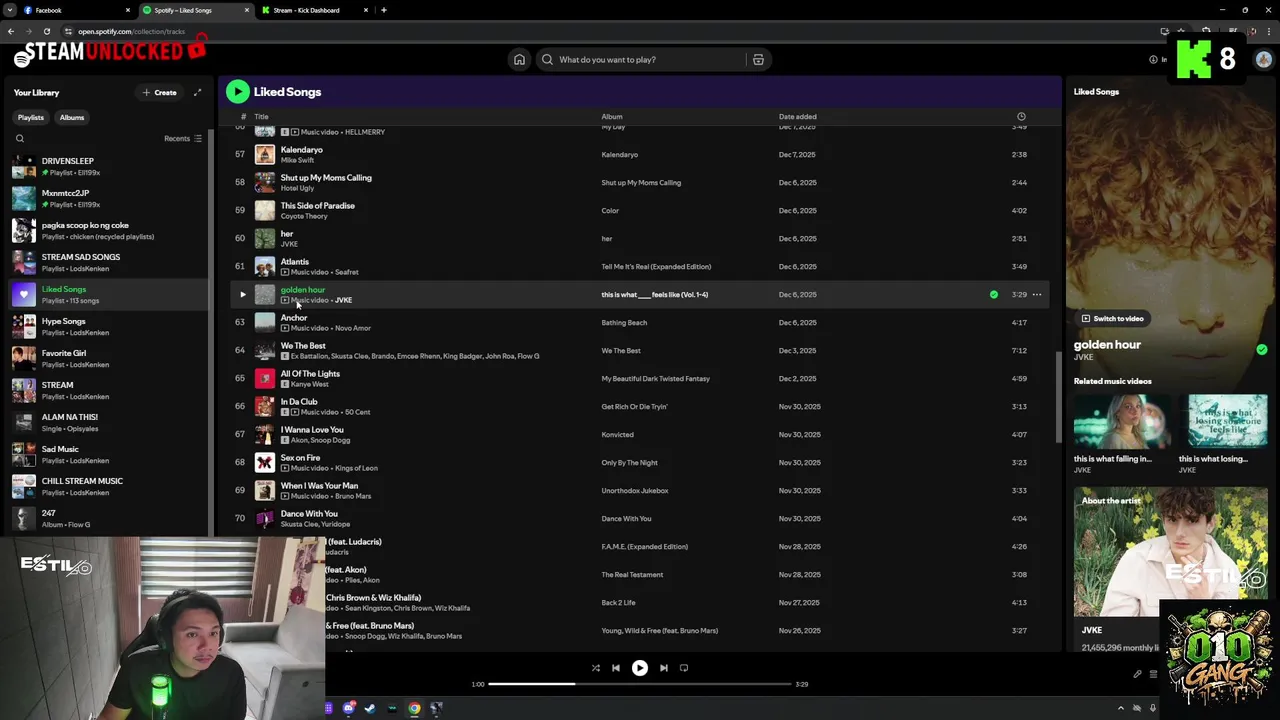This screenshot has height=720, width=1280.
Task: Close the Spotify - Liked Songs tab
Action: [x=246, y=10]
